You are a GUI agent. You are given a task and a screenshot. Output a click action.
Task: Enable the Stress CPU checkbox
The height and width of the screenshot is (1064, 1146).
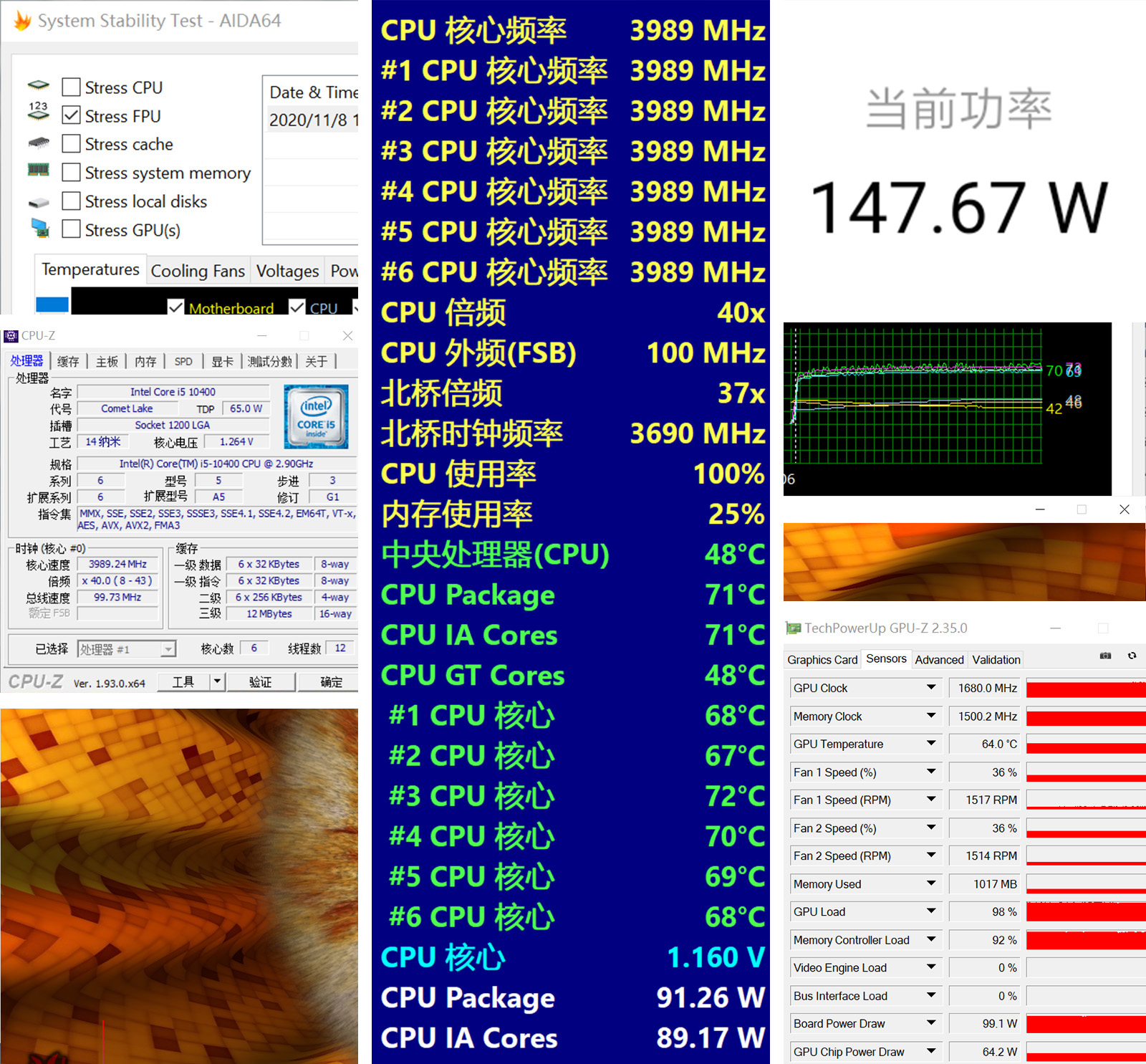tap(71, 87)
